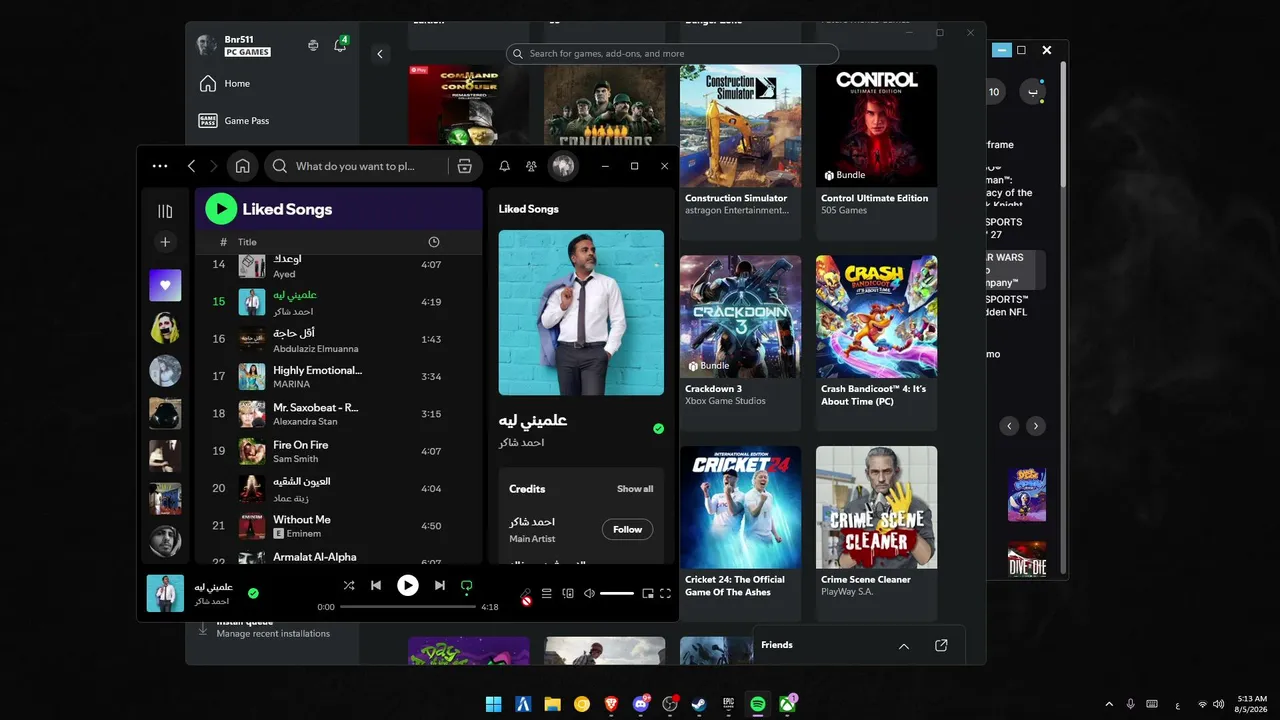Create a new playlist with the plus button
Viewport: 1280px width, 720px height.
tap(165, 242)
